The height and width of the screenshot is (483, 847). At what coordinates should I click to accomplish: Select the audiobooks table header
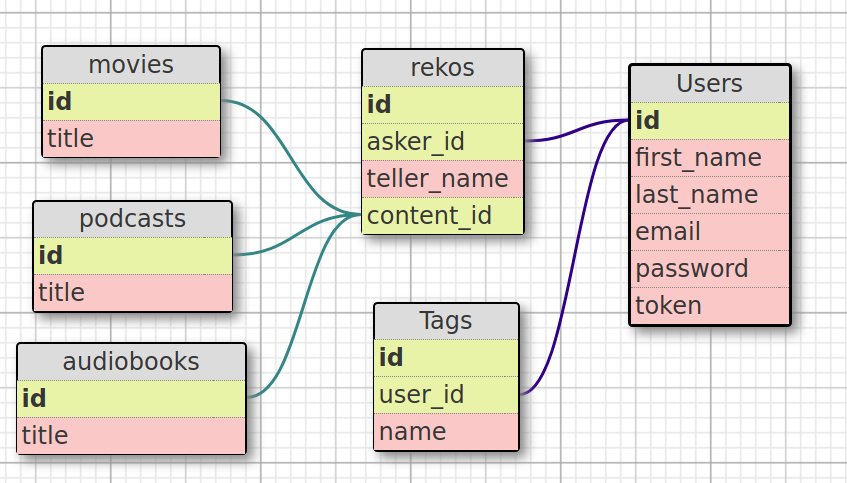pos(131,362)
